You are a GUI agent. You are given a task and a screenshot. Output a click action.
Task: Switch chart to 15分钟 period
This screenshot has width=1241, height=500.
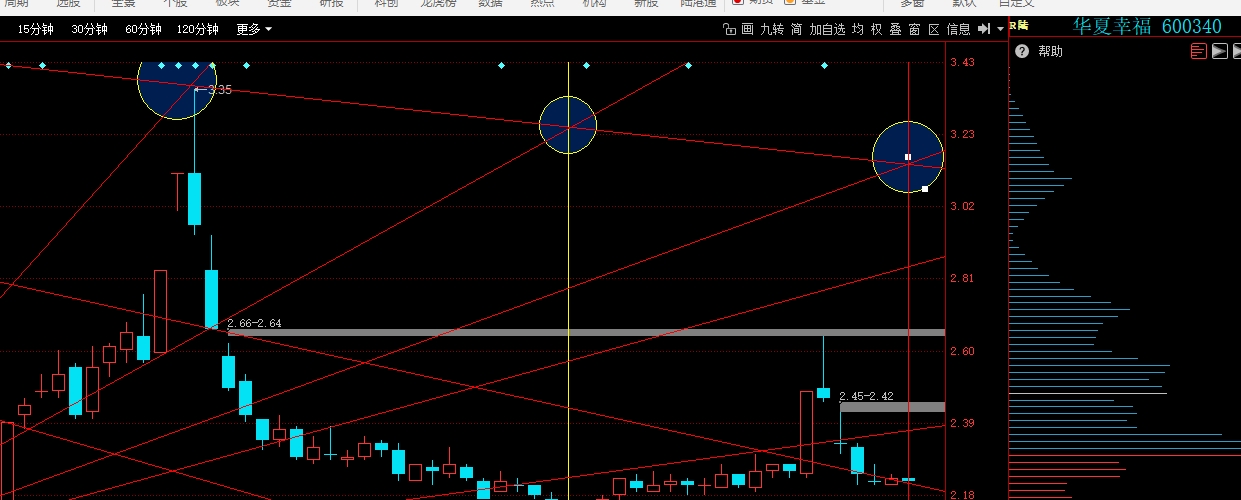coord(34,29)
